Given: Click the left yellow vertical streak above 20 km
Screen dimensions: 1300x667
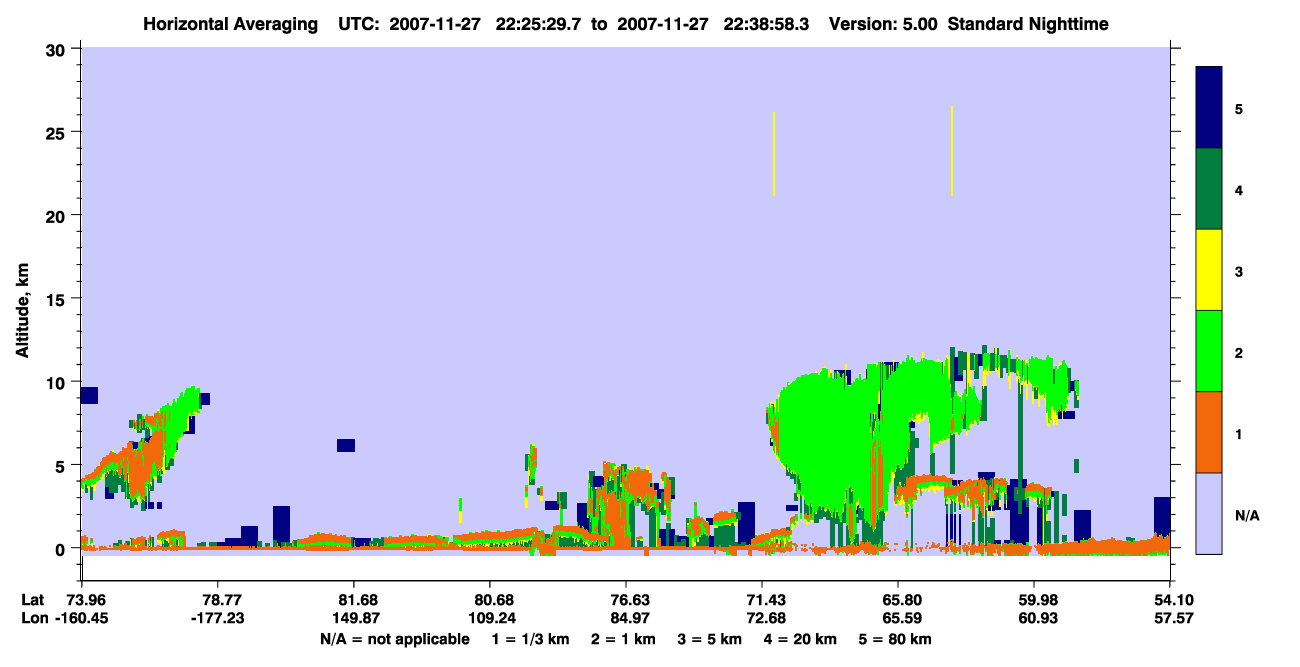Looking at the screenshot, I should [774, 153].
